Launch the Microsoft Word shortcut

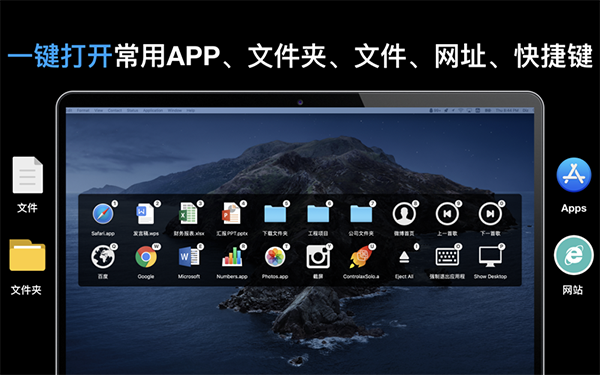click(x=189, y=257)
